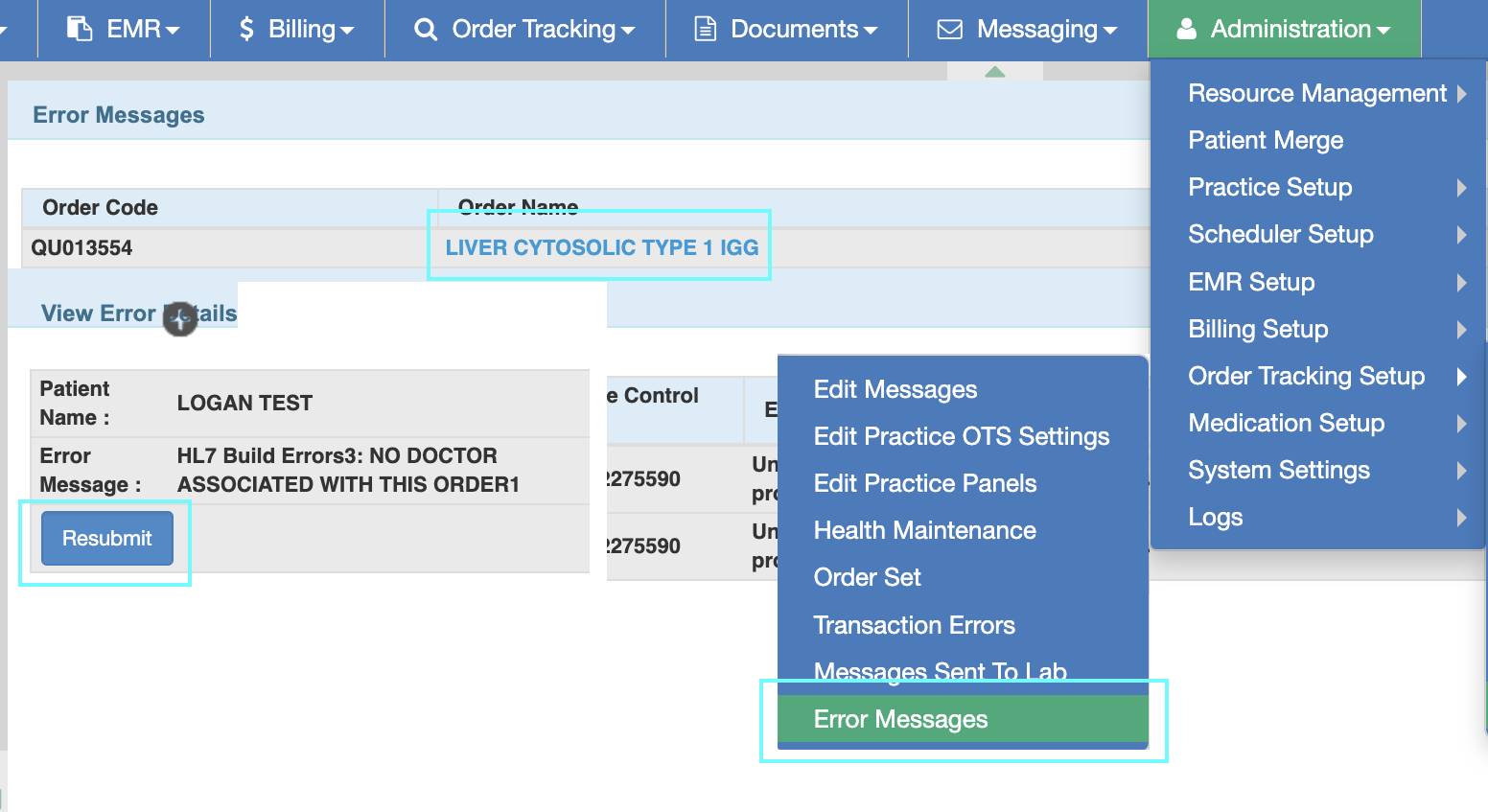This screenshot has width=1488, height=812.
Task: Select Patient Merge from Administration menu
Action: click(x=1266, y=140)
